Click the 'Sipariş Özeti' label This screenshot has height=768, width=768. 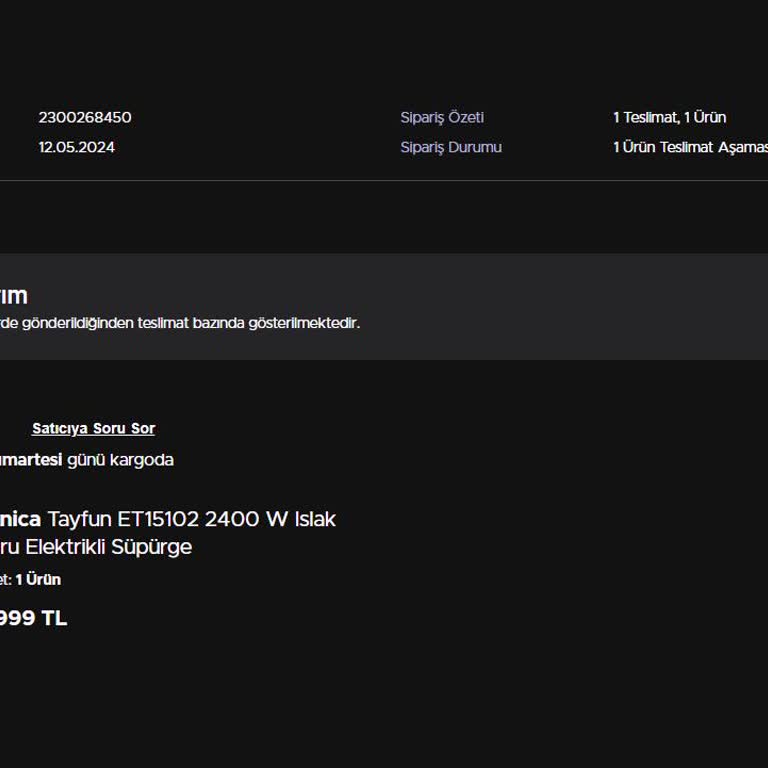tap(442, 118)
